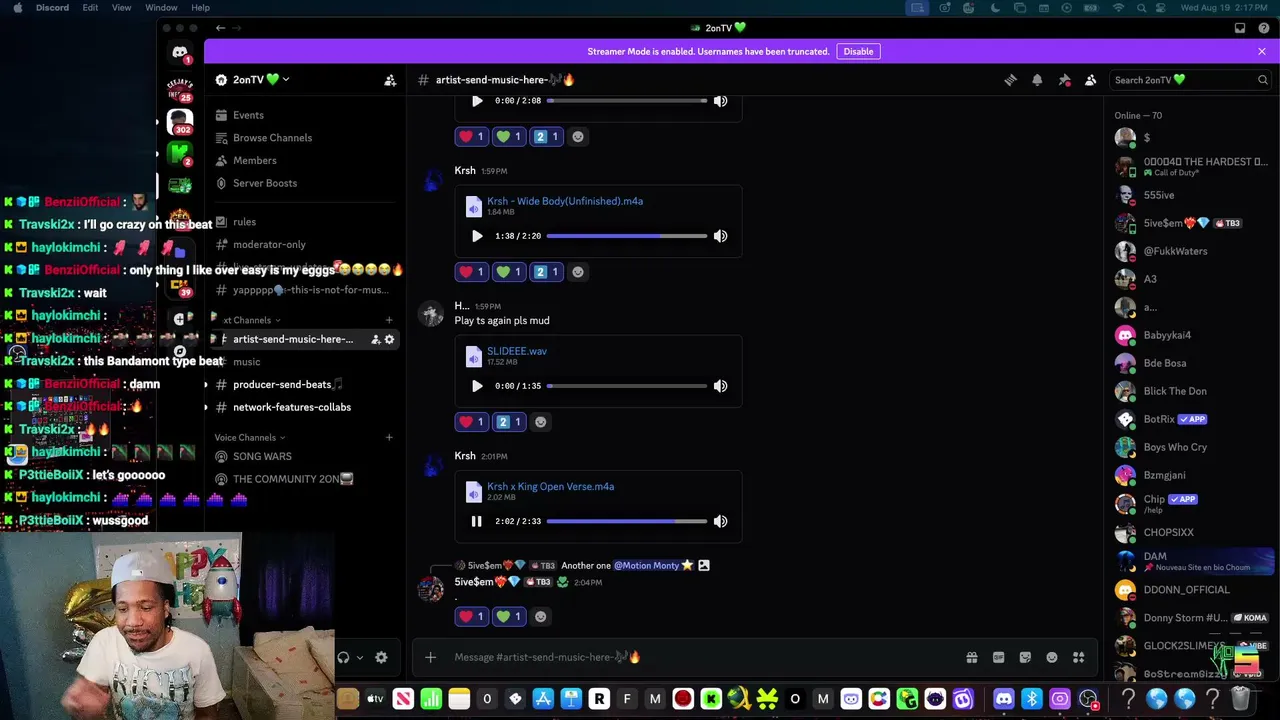Pause Krsh x King Open Verse playback
Viewport: 1280px width, 720px height.
(476, 521)
